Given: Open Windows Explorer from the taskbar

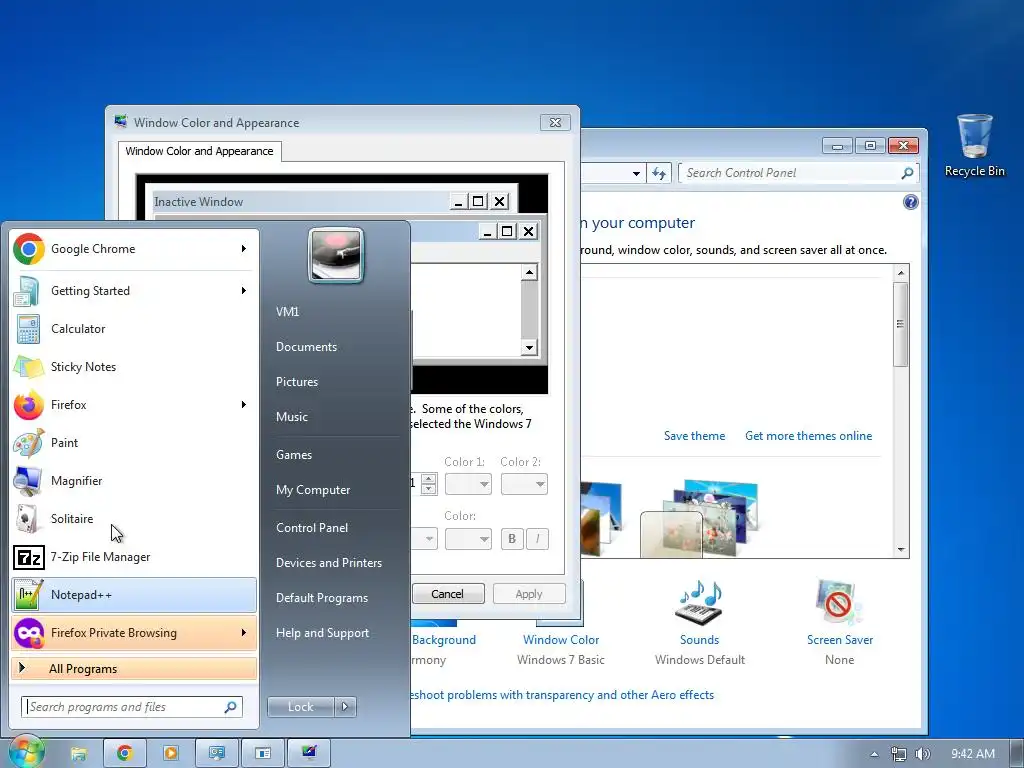Looking at the screenshot, I should (78, 753).
